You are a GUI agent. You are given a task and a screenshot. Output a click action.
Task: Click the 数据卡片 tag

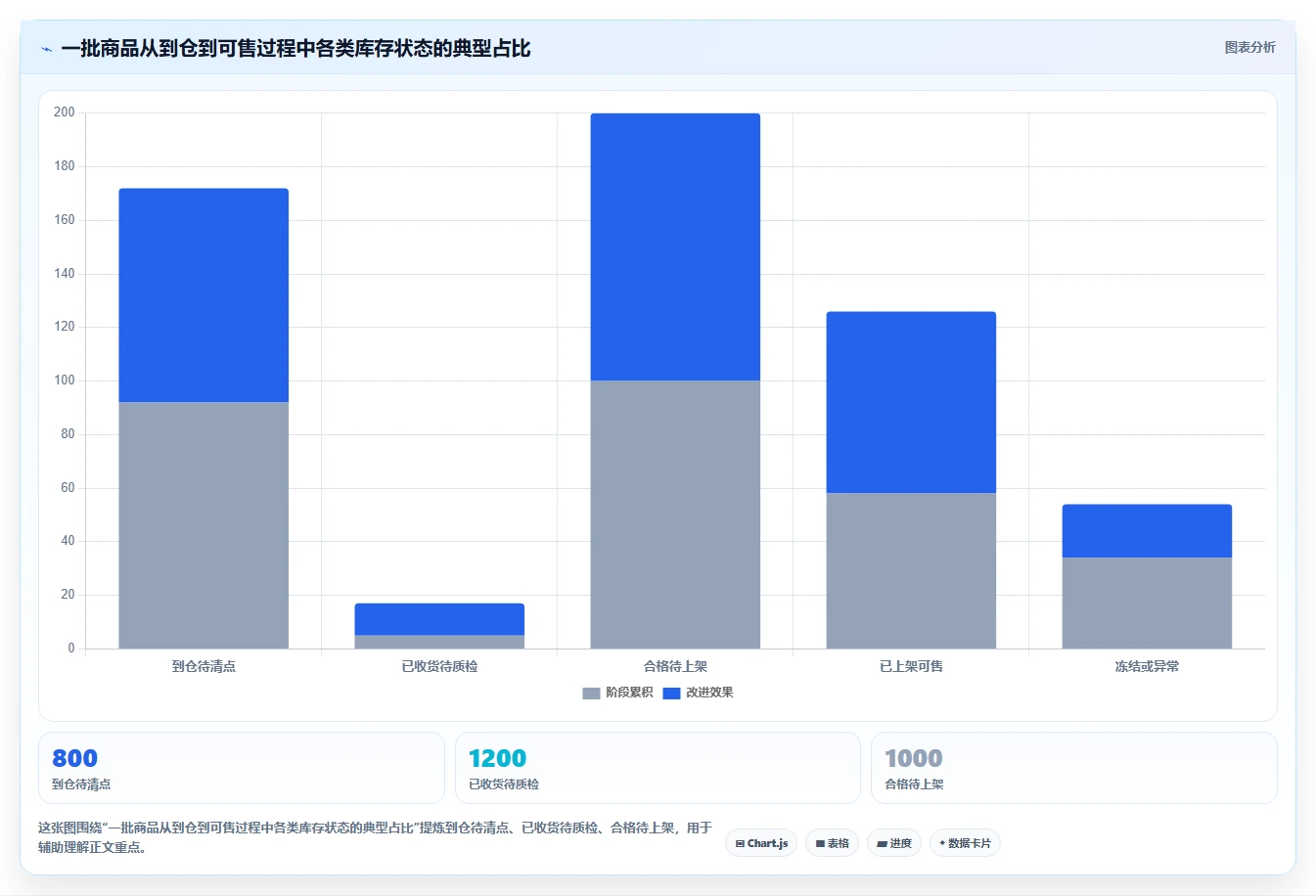965,843
